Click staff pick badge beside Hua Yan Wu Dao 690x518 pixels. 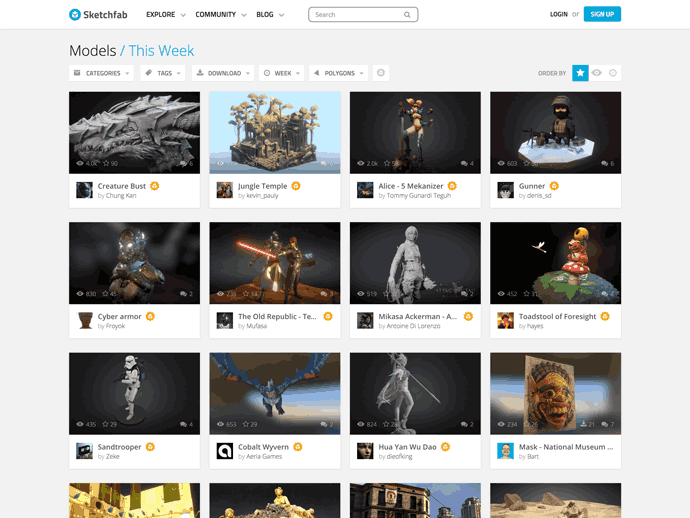pos(446,447)
